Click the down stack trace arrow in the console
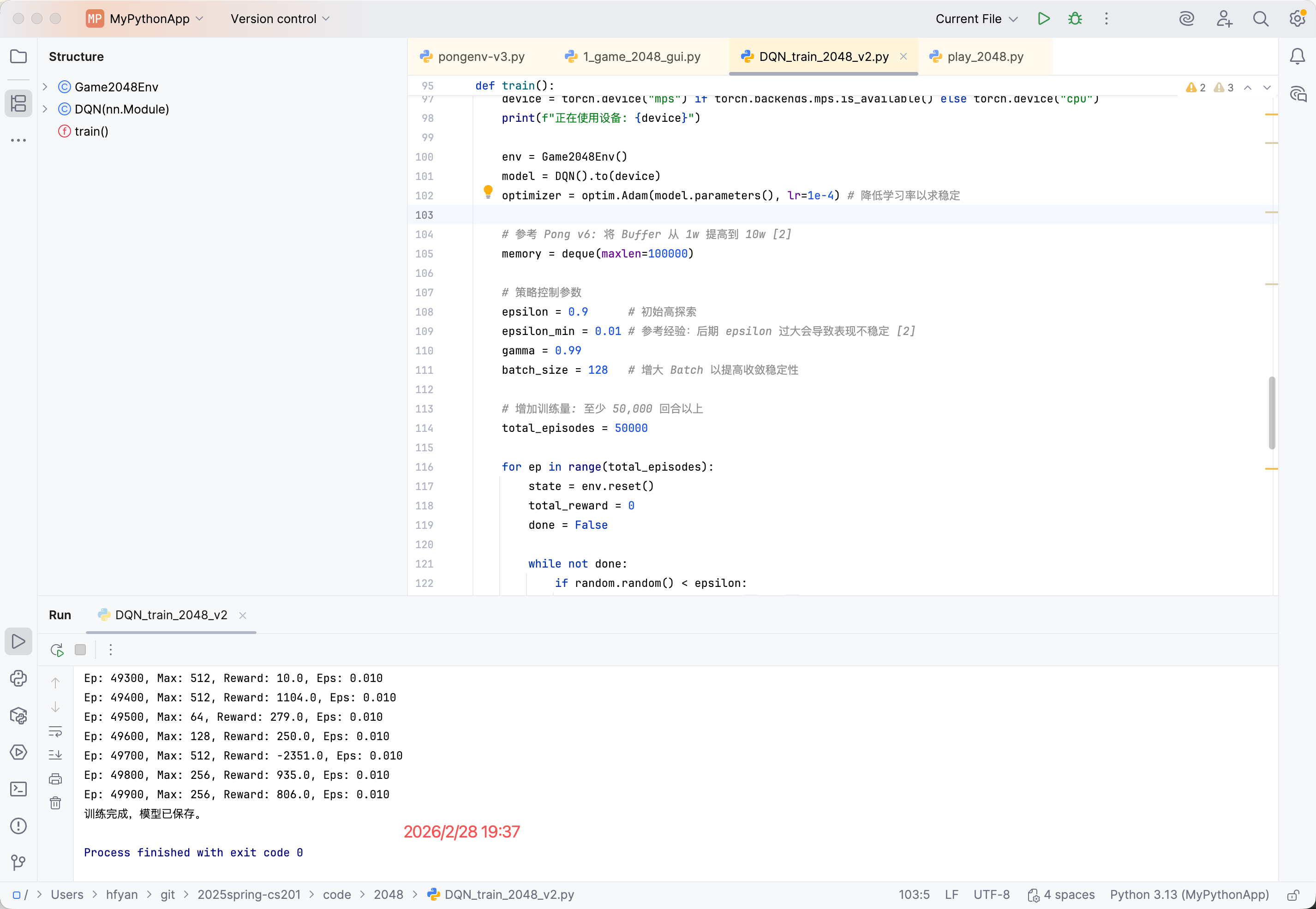This screenshot has height=909, width=1316. click(x=55, y=707)
